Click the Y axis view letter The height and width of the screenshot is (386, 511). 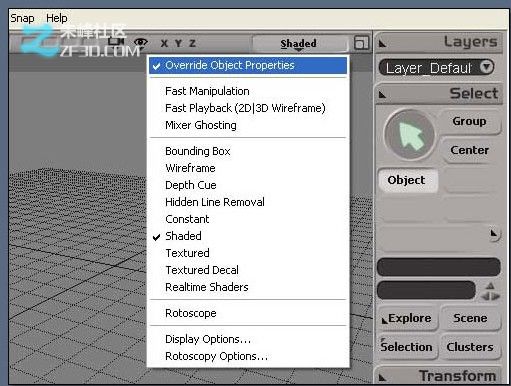[x=178, y=43]
